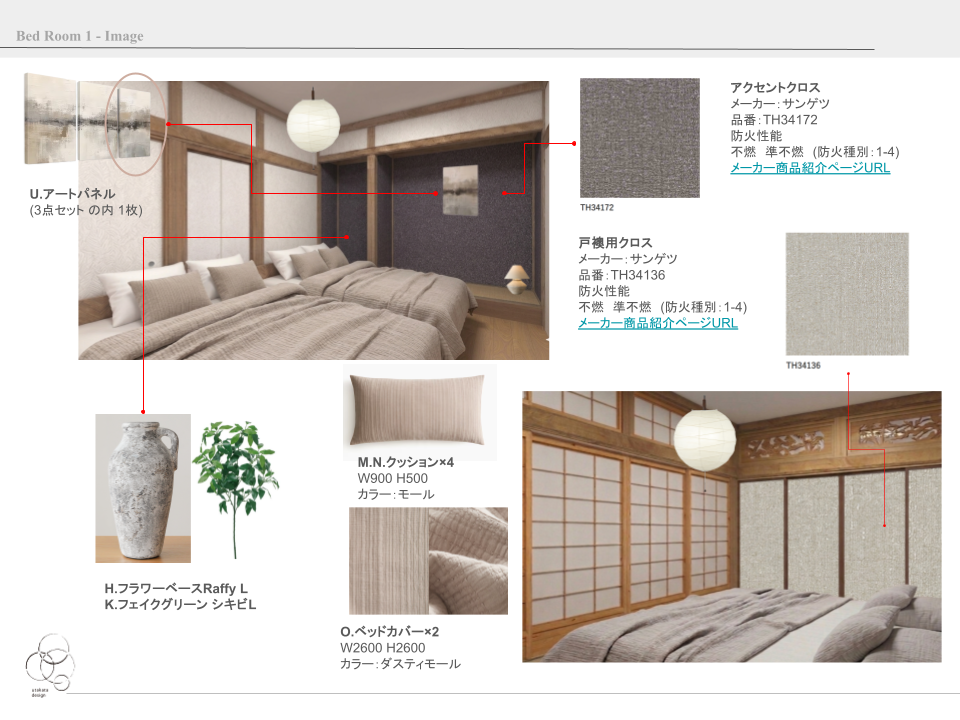Click the fire rating line under 戸襖用クロス

(x=663, y=307)
